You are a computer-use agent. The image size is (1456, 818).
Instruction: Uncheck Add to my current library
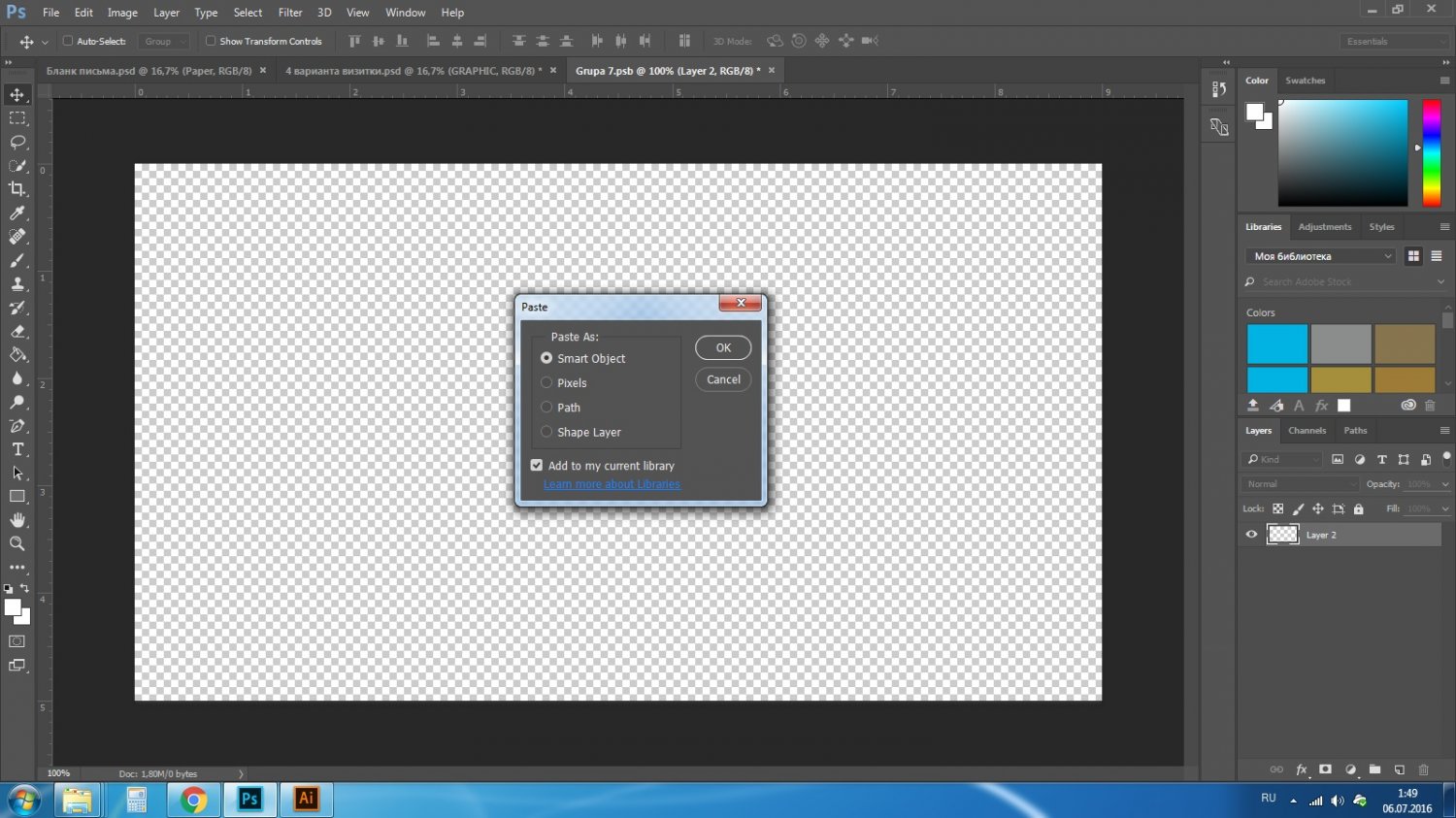click(x=537, y=466)
